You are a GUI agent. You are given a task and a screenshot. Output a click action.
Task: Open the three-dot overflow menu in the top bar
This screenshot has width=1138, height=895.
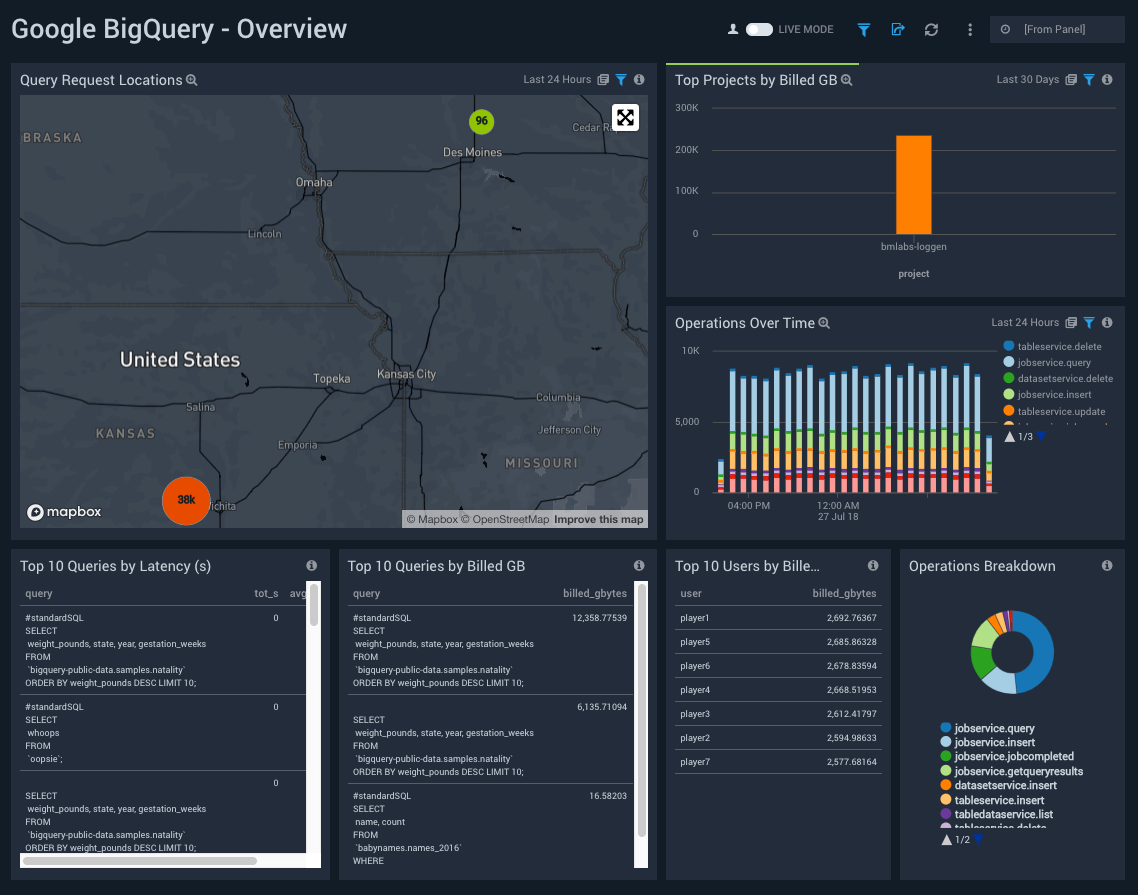click(969, 29)
